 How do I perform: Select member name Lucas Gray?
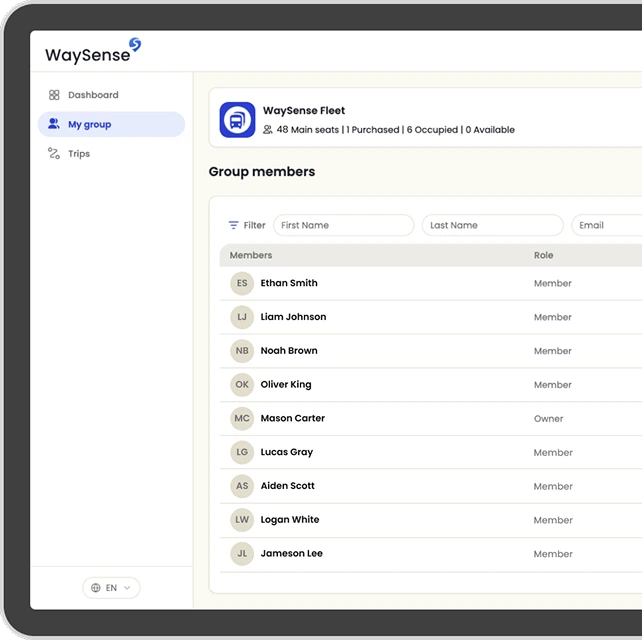click(287, 452)
